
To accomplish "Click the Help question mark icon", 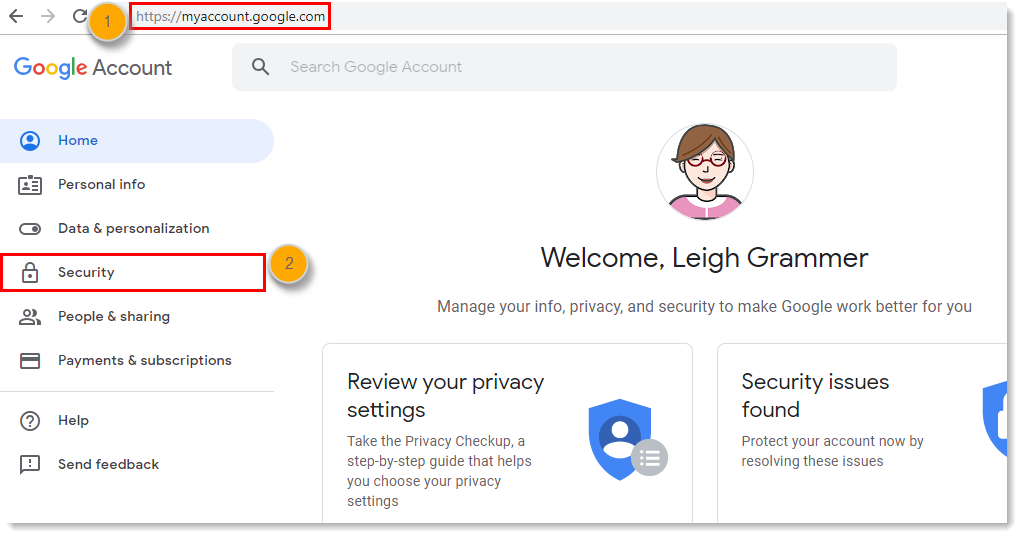I will 30,421.
